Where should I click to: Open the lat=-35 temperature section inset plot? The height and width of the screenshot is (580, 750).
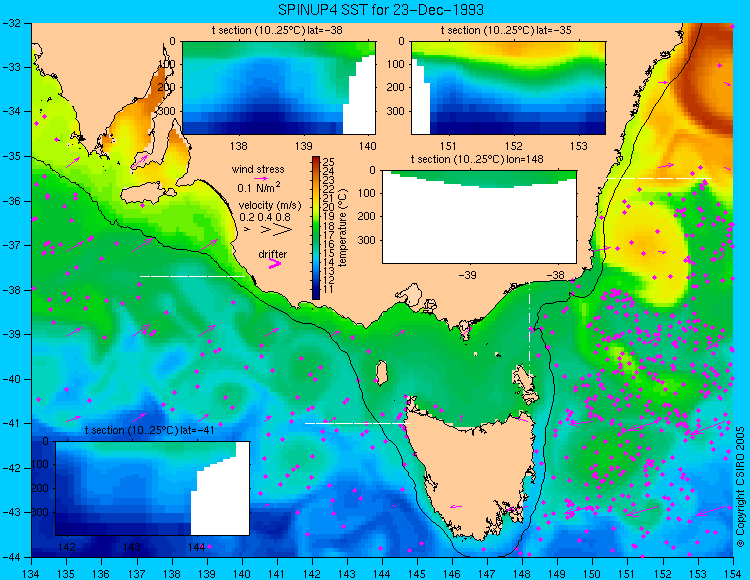(508, 88)
